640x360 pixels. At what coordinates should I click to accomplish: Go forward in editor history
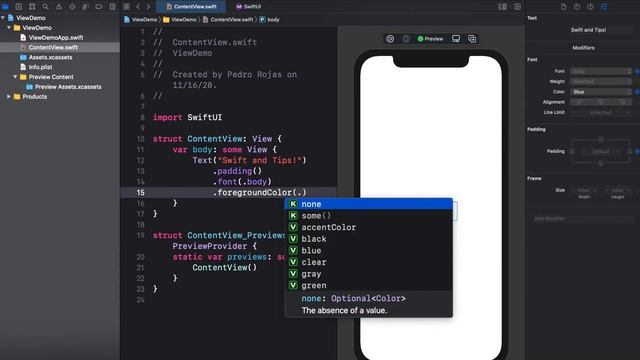coord(148,7)
